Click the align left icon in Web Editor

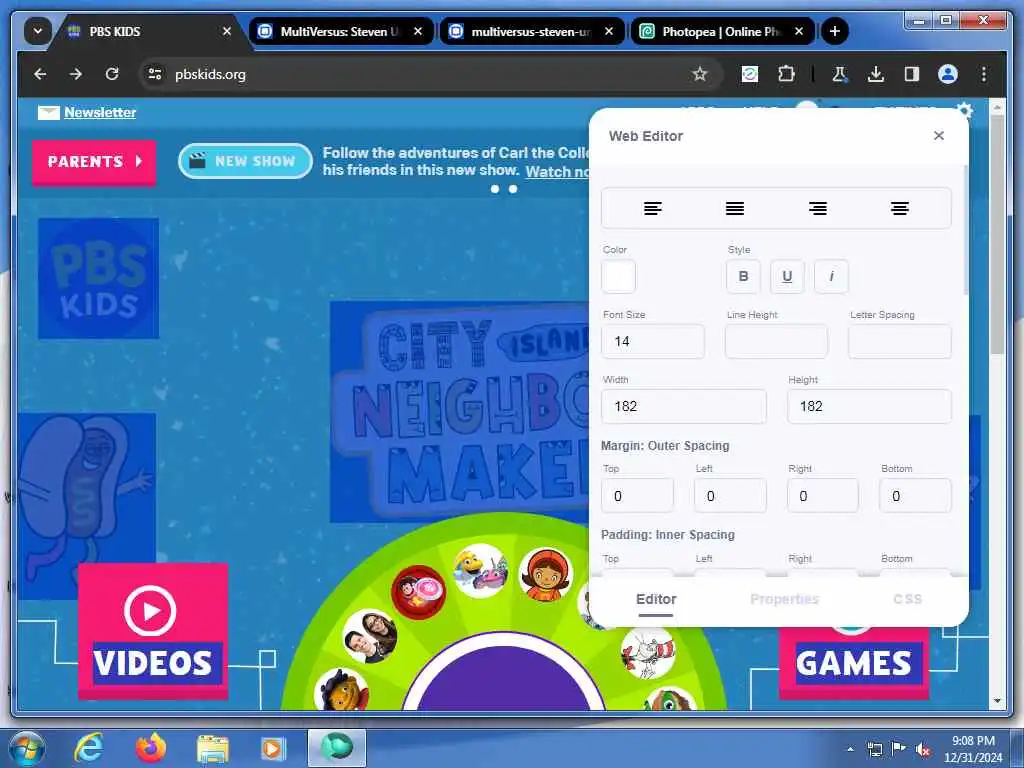[x=652, y=208]
